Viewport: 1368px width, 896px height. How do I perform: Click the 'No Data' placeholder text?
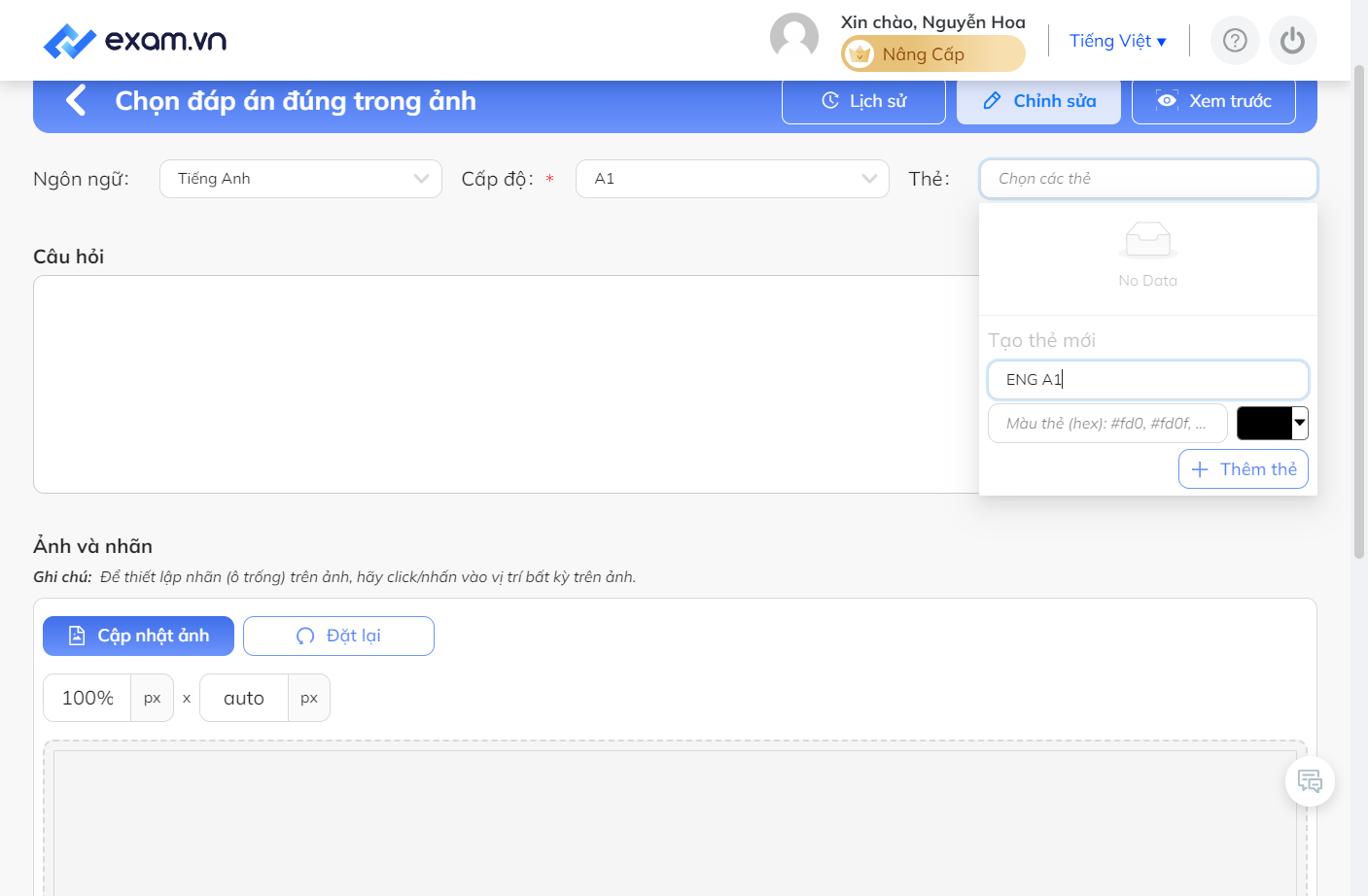(1147, 281)
